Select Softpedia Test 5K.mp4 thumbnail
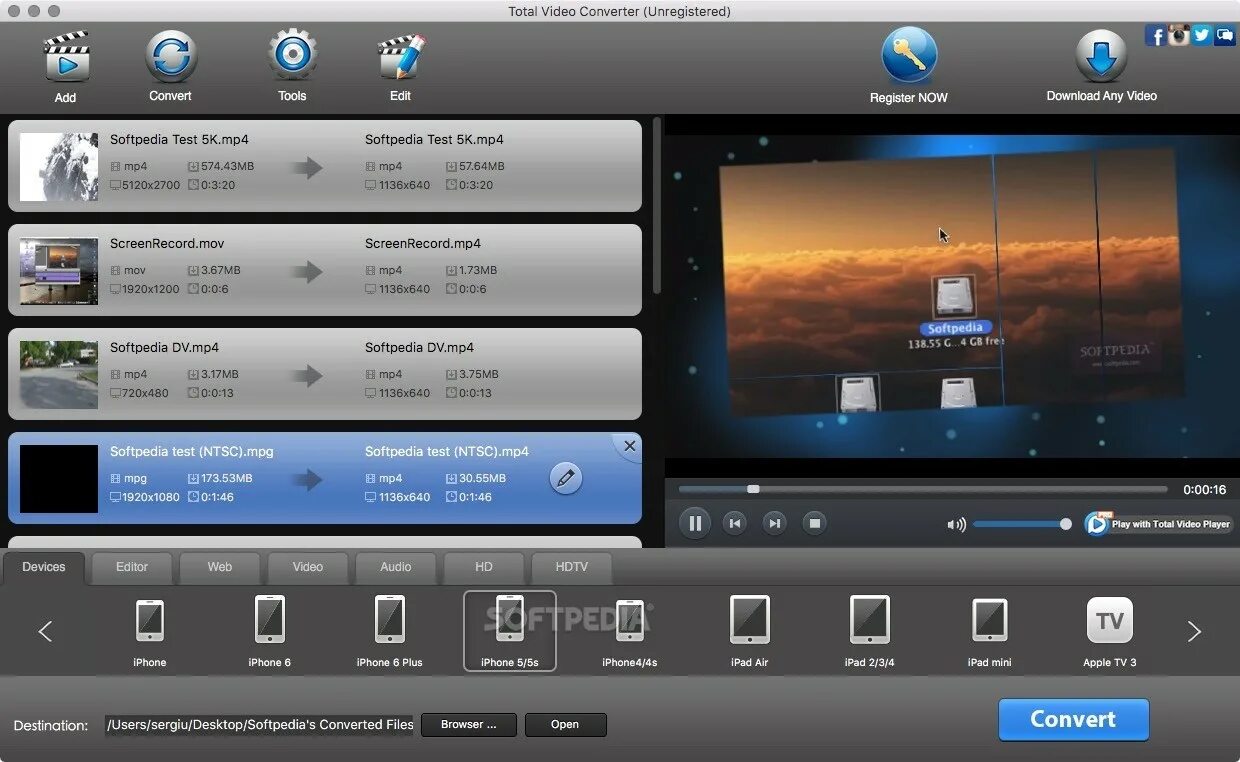The image size is (1240, 762). (x=59, y=166)
